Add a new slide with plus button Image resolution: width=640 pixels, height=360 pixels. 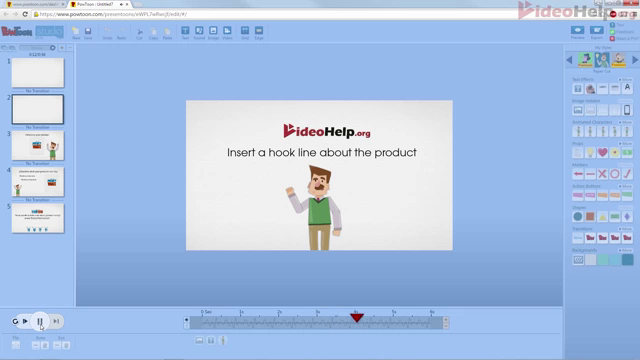(62, 48)
